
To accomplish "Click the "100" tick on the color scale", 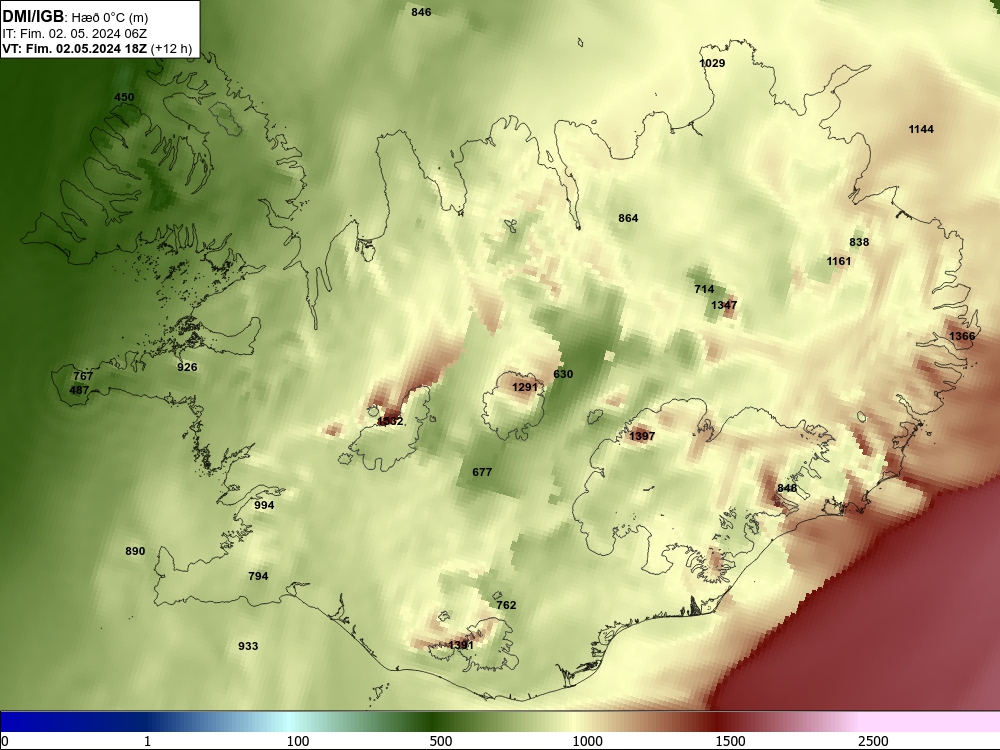I will pyautogui.click(x=298, y=741).
